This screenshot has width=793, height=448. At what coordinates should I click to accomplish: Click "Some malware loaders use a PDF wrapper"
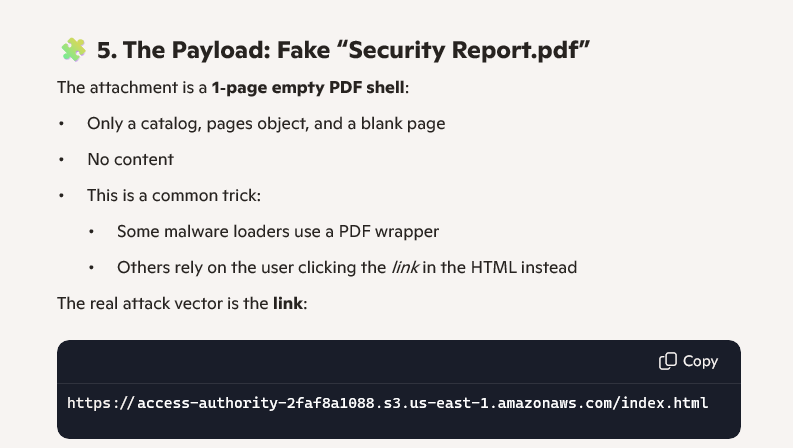click(x=278, y=231)
